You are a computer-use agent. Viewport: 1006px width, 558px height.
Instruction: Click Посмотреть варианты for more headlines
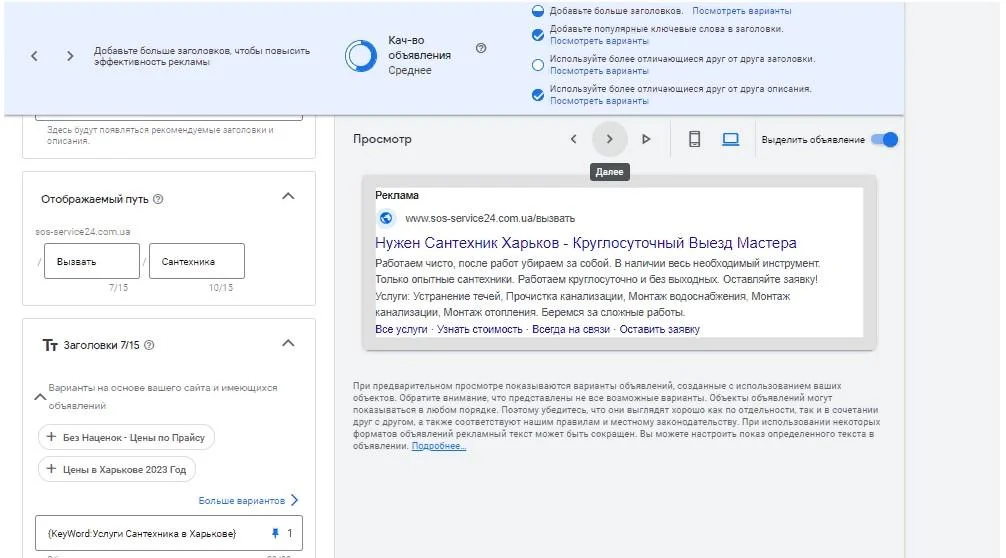tap(742, 11)
